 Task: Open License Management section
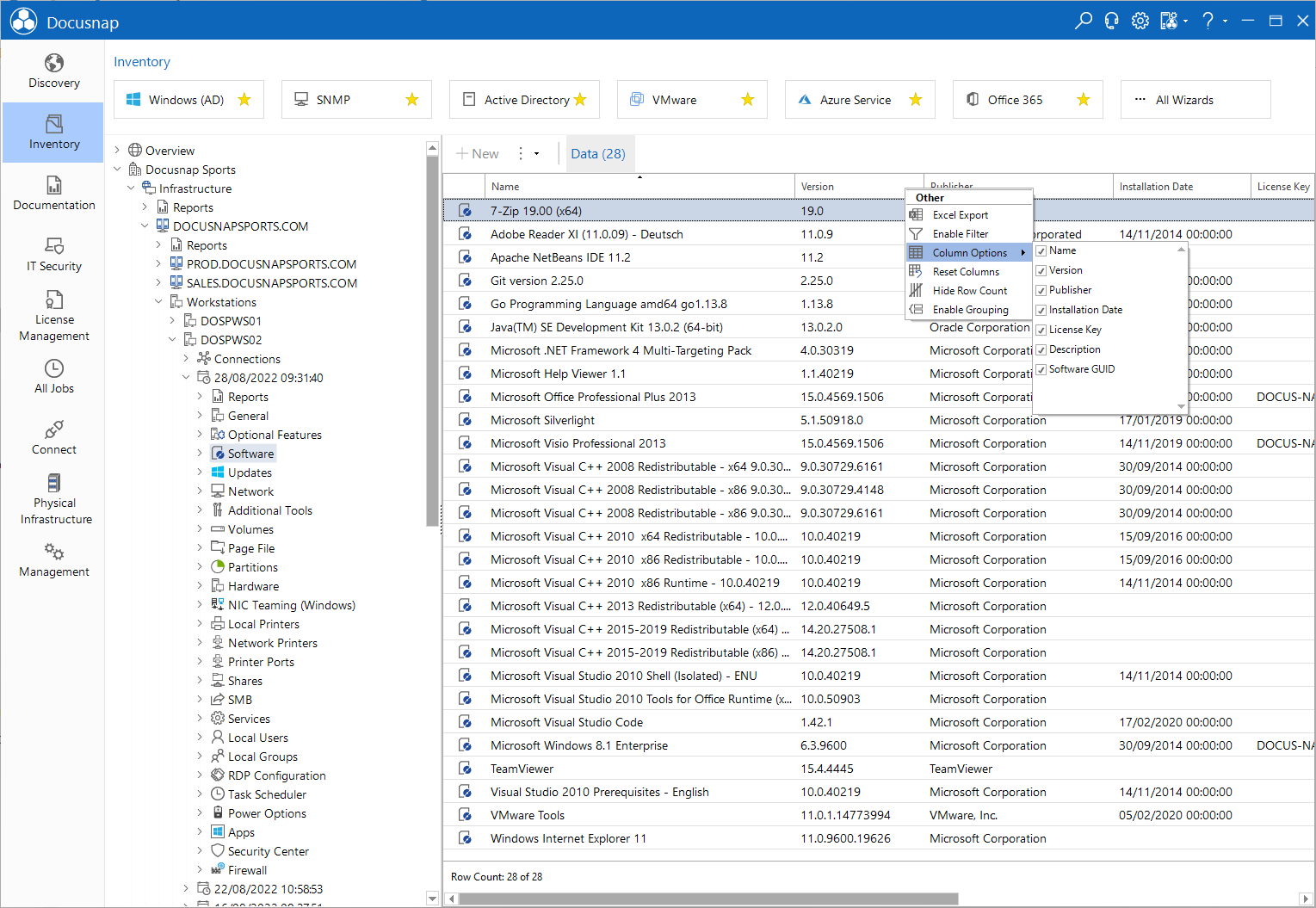pyautogui.click(x=53, y=316)
